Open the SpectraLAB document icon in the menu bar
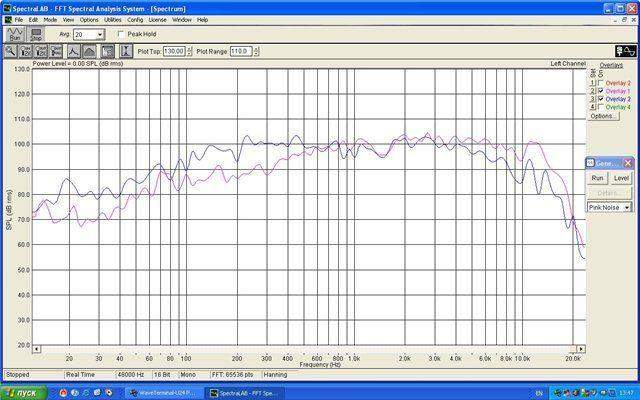The width and height of the screenshot is (640, 400). coord(8,20)
